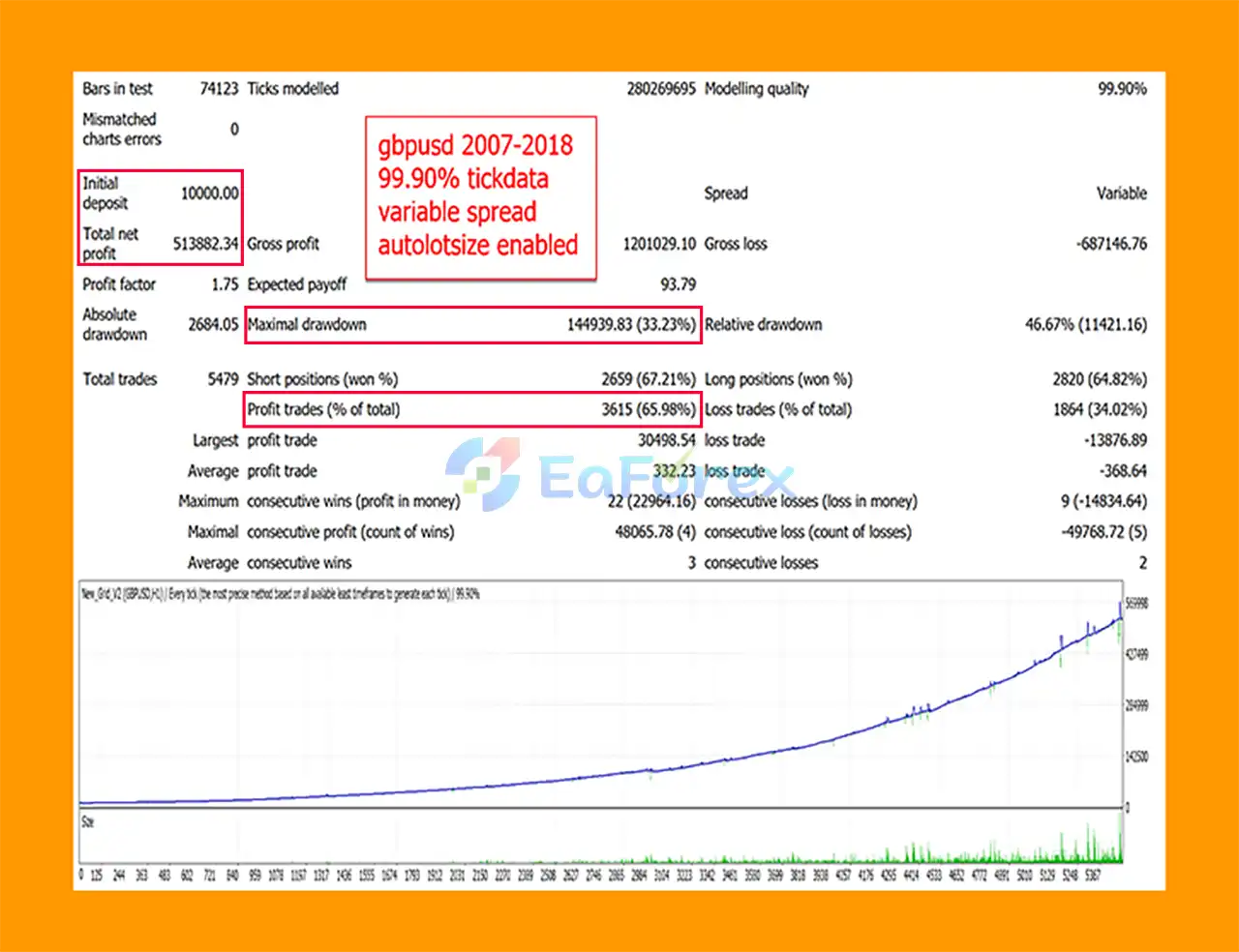Click the Modelling quality 99.90% value
Screen dimensions: 1239x952
click(x=1121, y=89)
